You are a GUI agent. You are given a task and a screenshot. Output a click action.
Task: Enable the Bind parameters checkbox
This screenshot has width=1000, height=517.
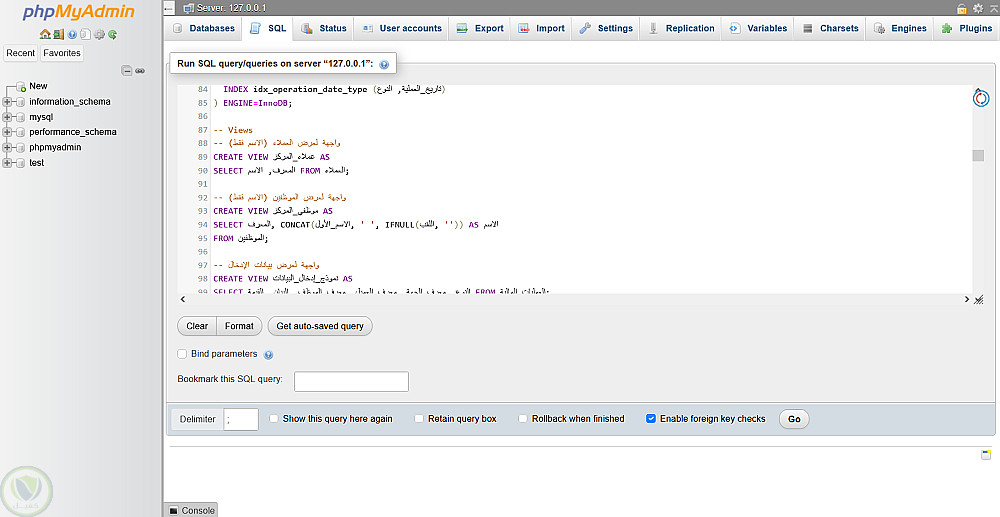[182, 354]
